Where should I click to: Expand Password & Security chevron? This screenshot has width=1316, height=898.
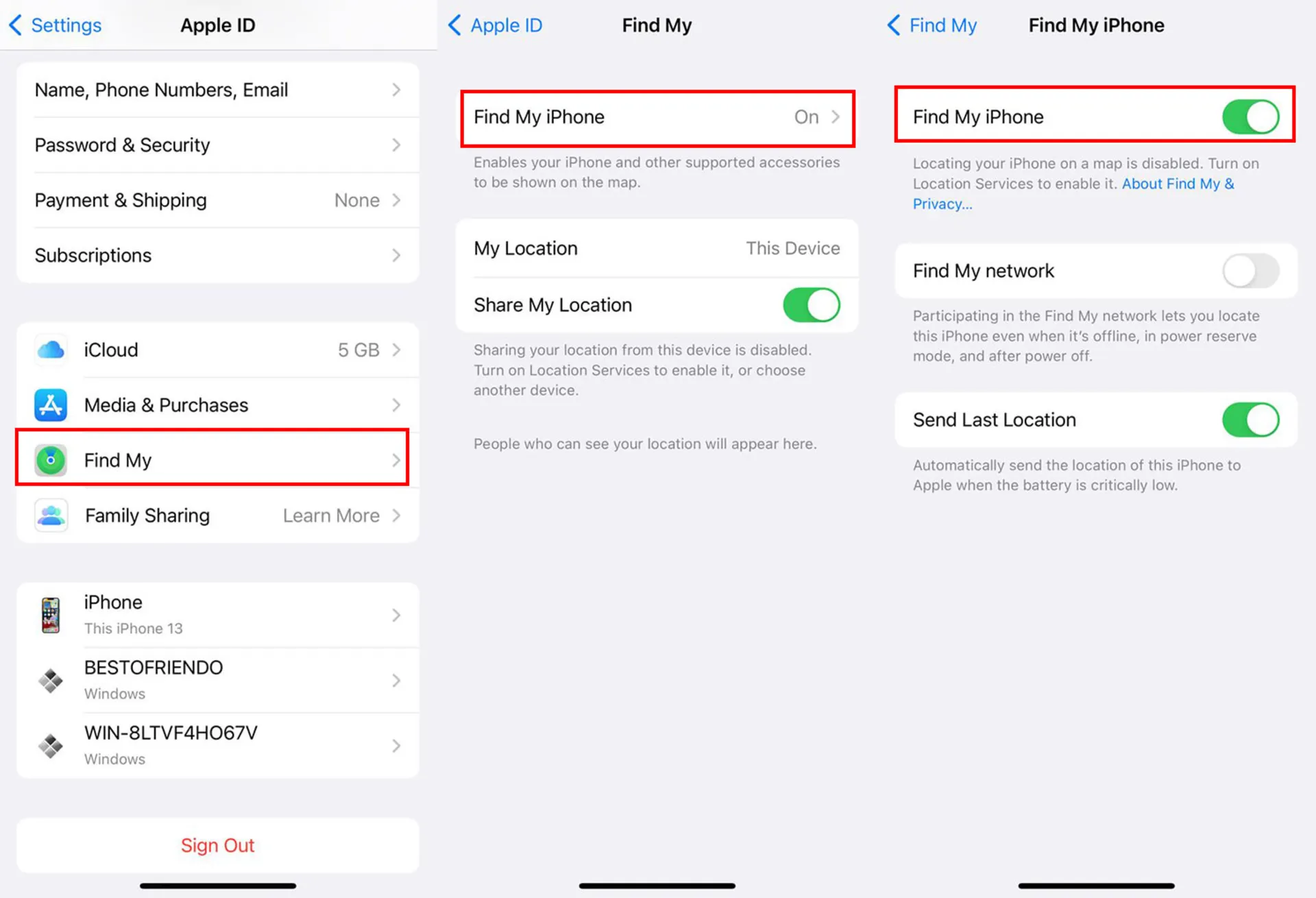point(396,145)
